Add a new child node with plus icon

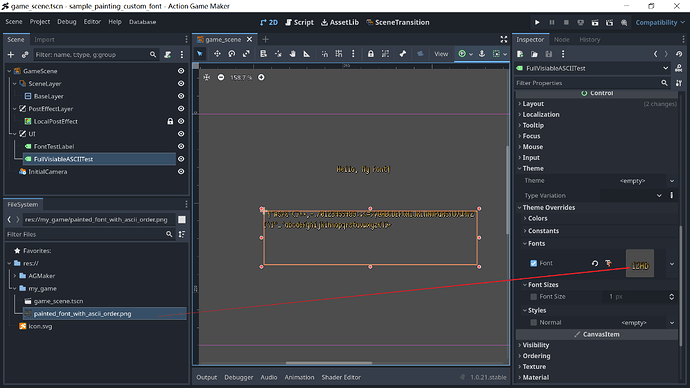[11, 55]
